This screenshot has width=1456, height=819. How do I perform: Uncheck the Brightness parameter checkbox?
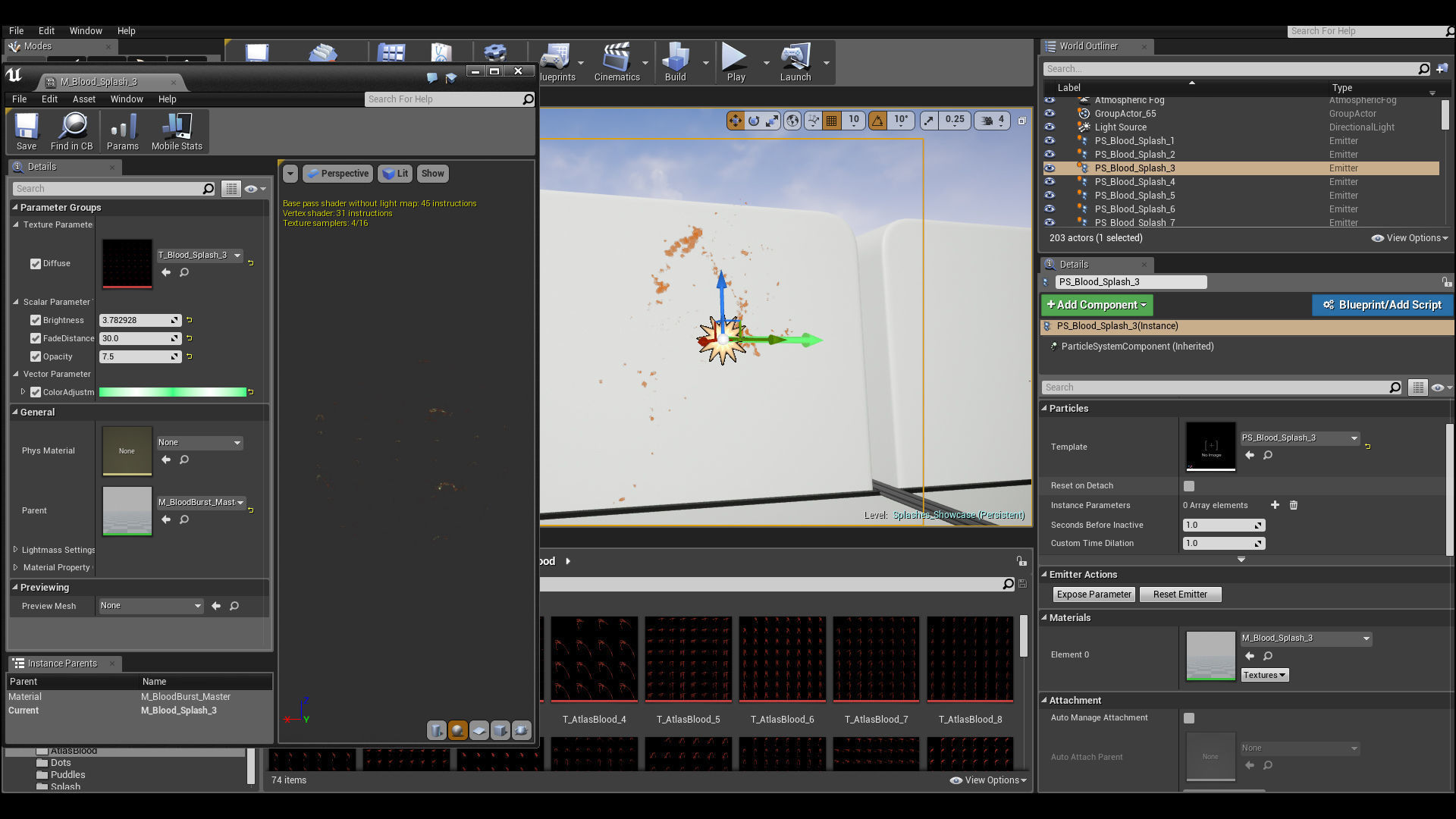pyautogui.click(x=36, y=321)
